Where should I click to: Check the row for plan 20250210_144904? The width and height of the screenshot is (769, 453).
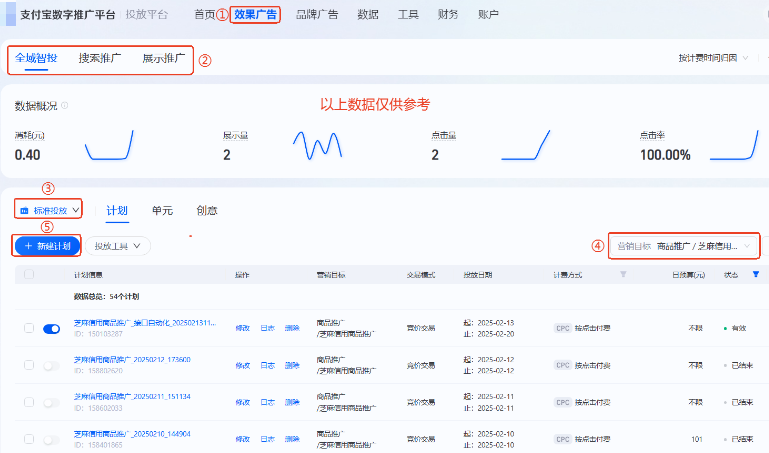coord(29,439)
